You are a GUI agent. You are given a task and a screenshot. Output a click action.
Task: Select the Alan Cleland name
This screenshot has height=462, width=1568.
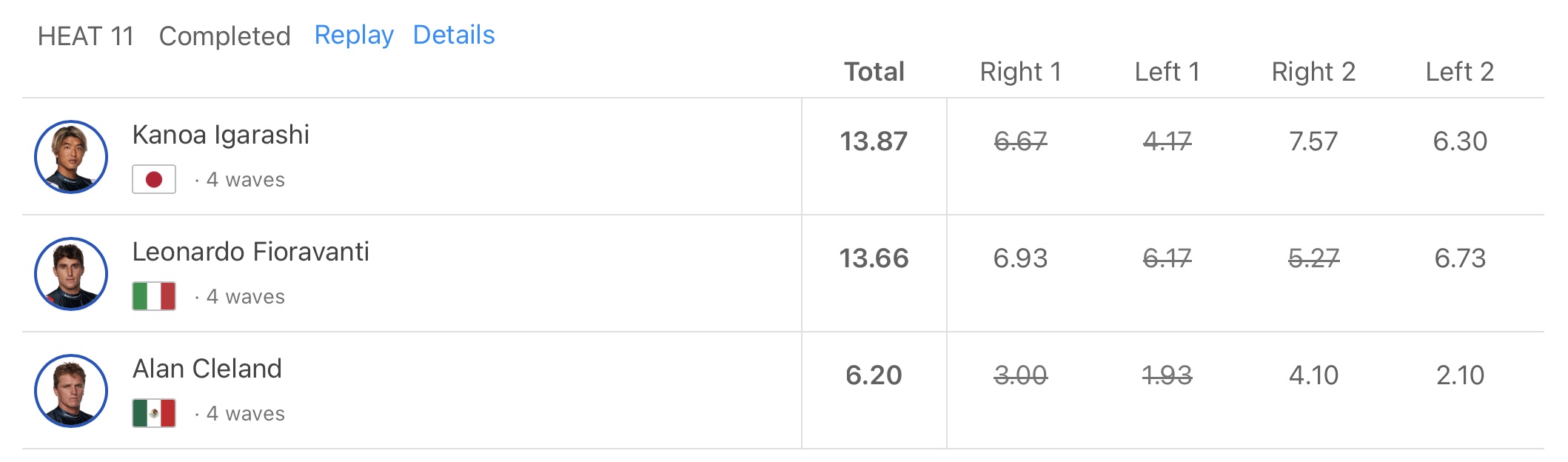207,369
